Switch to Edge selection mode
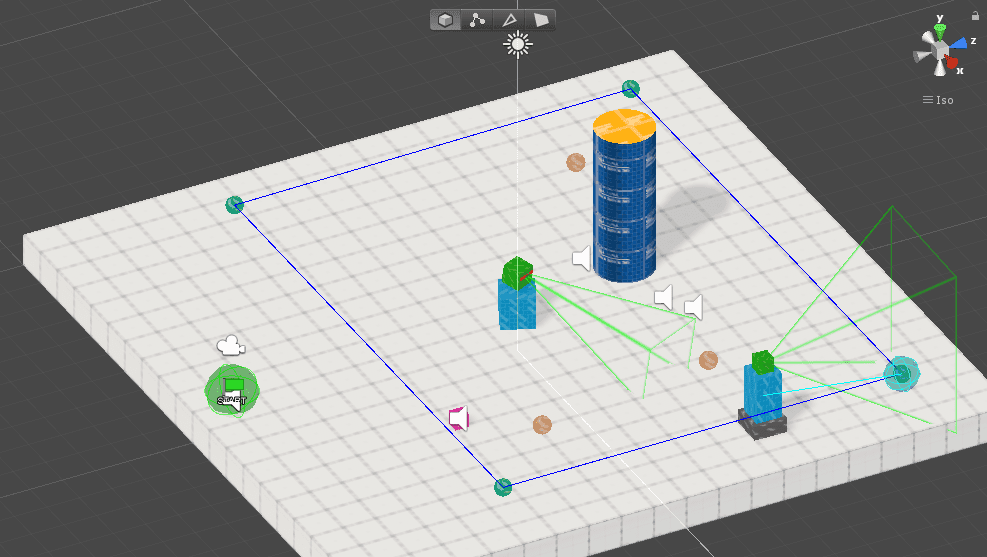Viewport: 987px width, 557px height. coord(509,20)
